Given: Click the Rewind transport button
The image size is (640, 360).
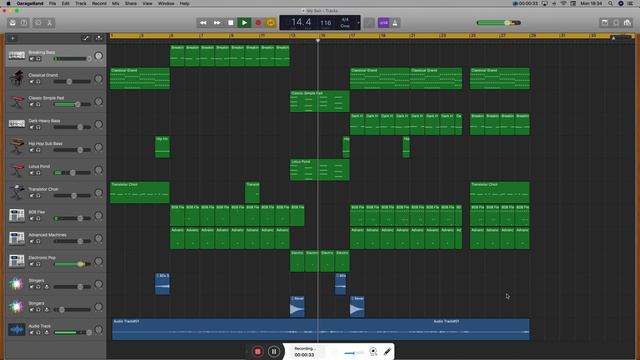Looking at the screenshot, I should [203, 23].
